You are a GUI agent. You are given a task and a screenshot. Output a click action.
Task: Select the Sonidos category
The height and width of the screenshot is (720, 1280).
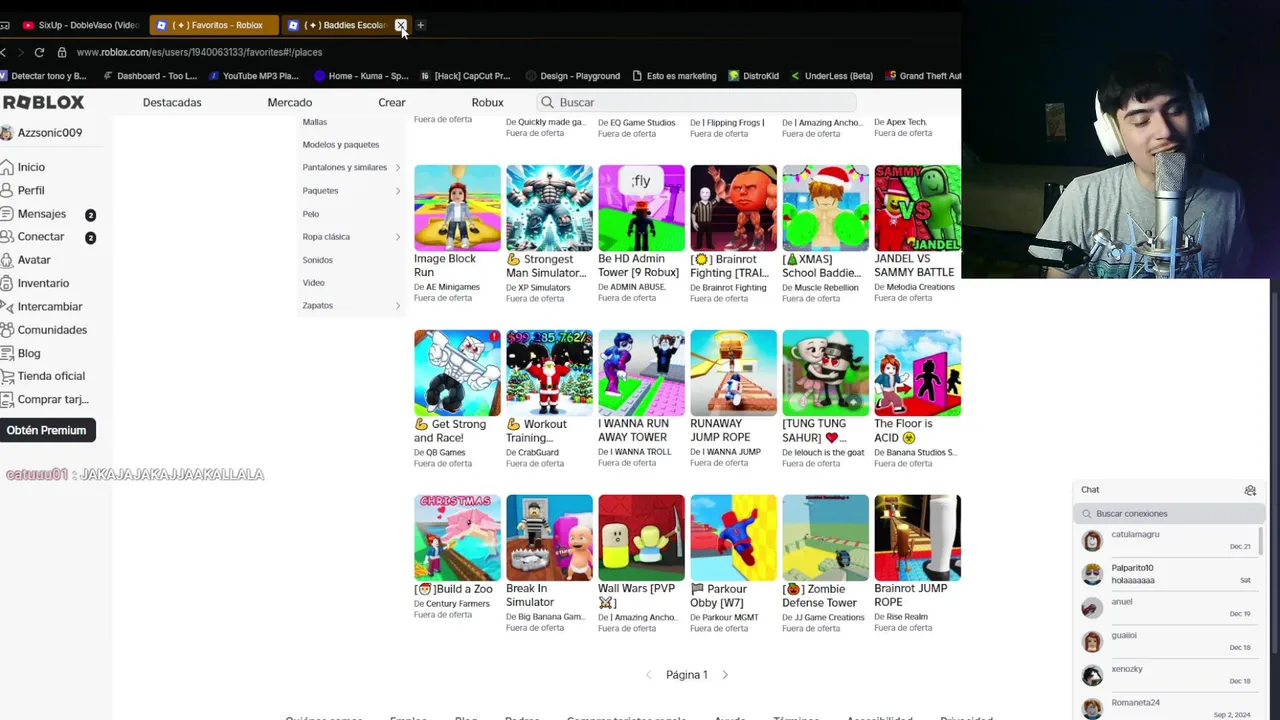pos(318,260)
